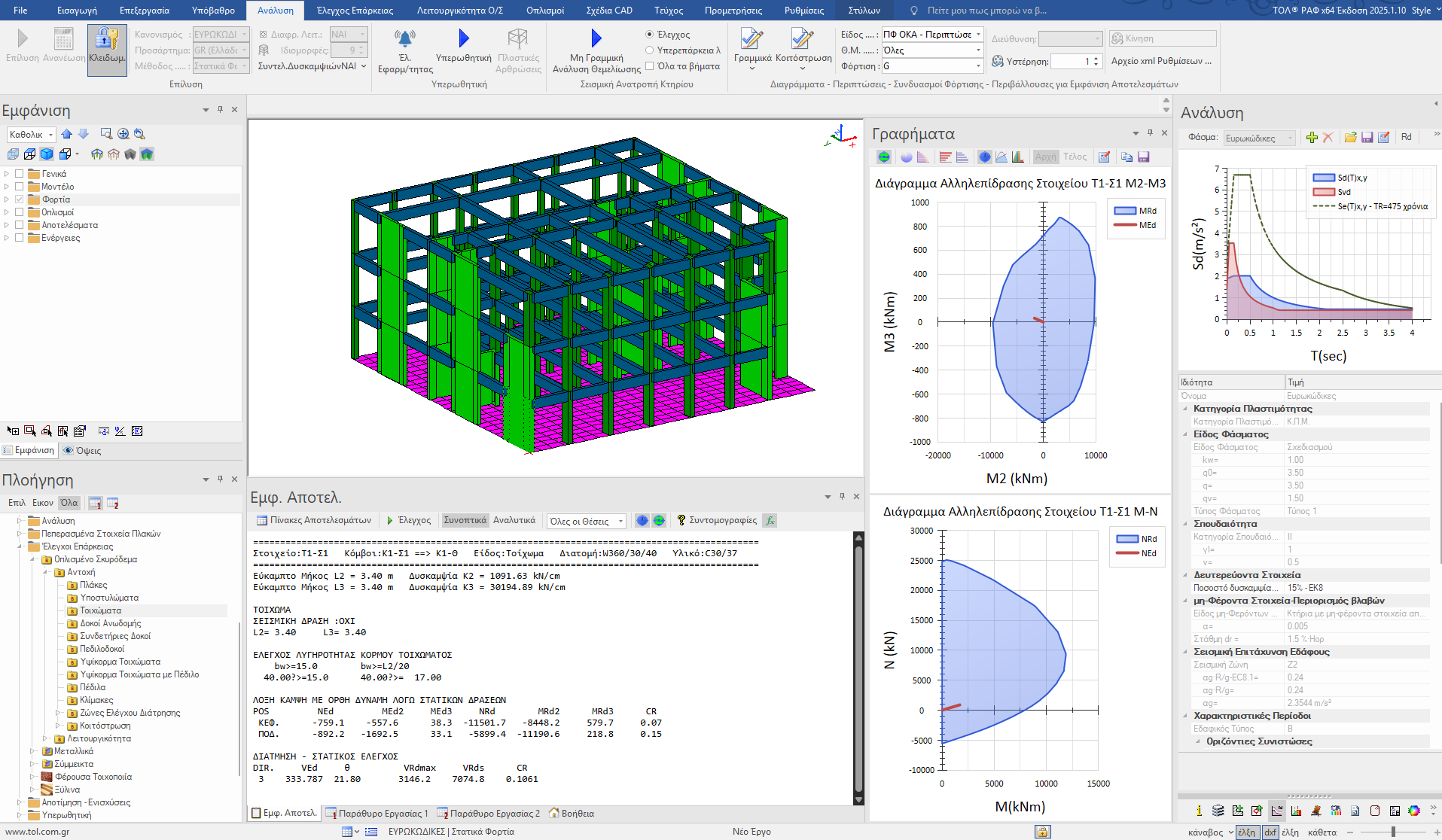Enable the Όλα τα βήματα checkbox

[x=650, y=66]
